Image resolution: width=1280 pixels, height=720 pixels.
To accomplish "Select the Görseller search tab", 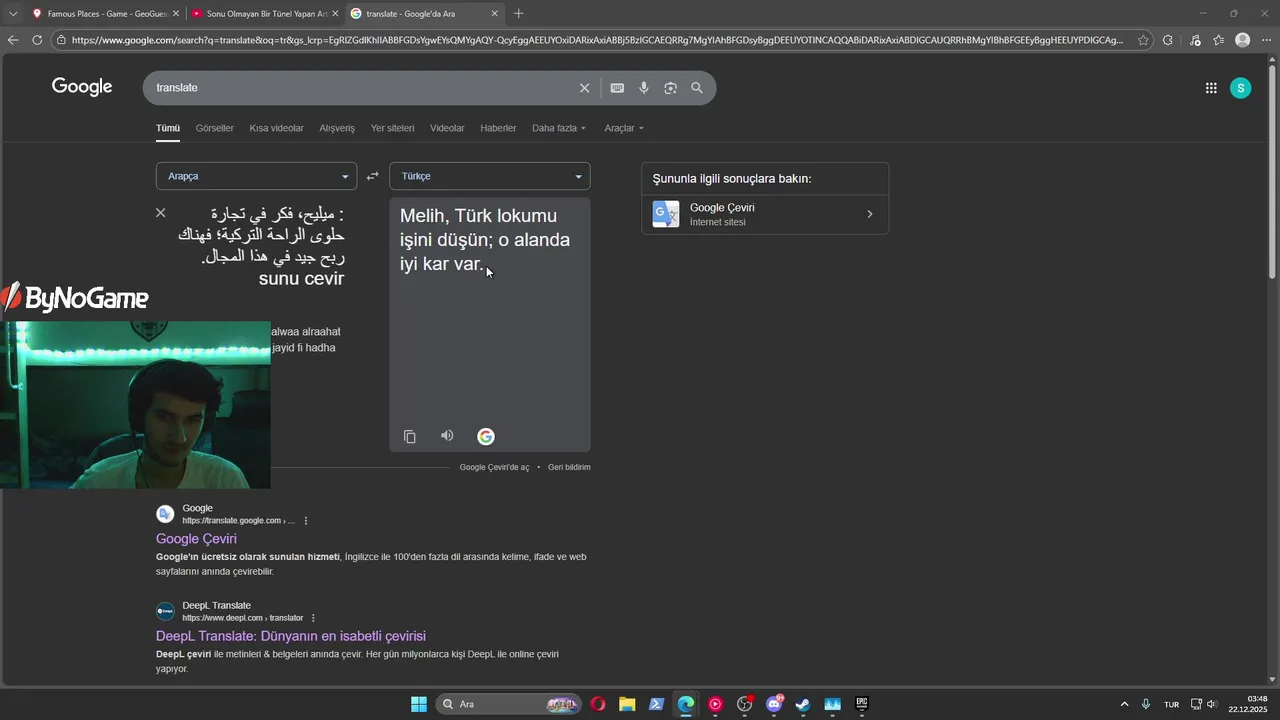I will pyautogui.click(x=215, y=128).
